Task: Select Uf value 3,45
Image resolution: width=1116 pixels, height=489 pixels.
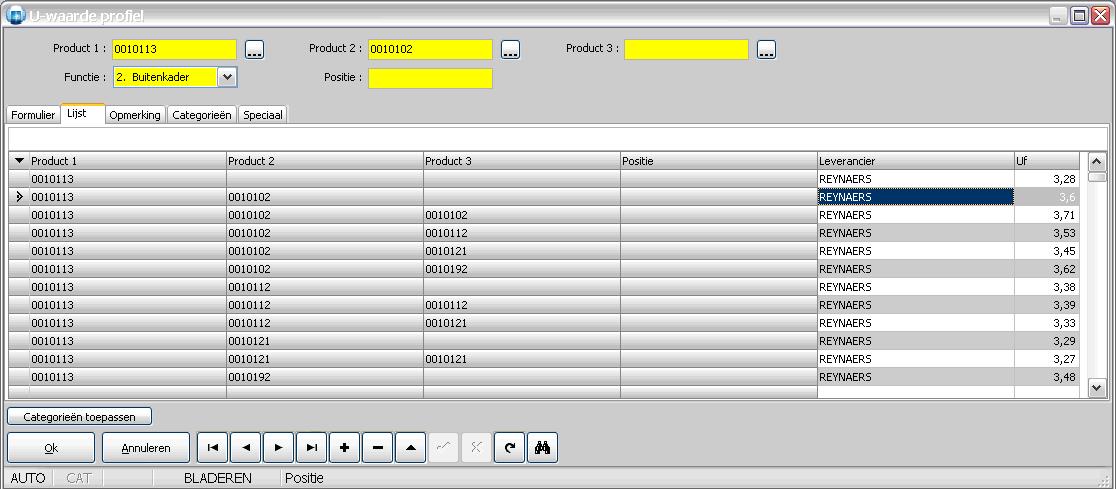Action: coord(1047,251)
